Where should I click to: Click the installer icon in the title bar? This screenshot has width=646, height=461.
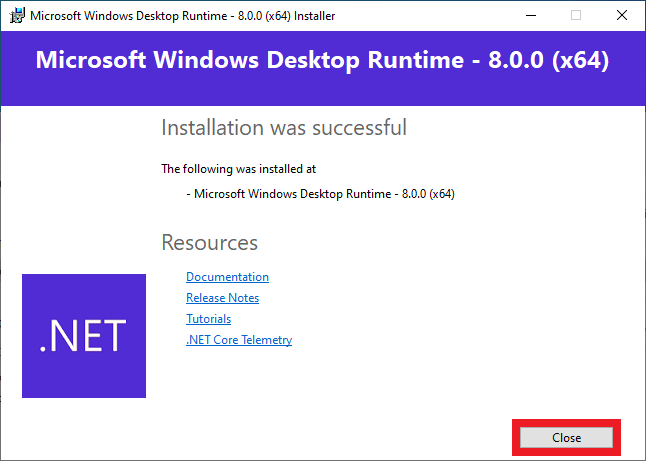tap(14, 15)
